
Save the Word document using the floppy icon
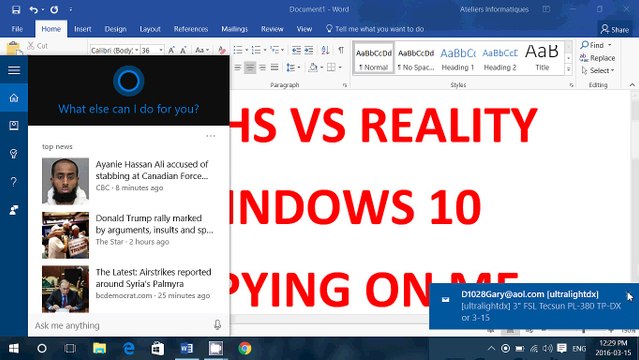click(x=16, y=9)
